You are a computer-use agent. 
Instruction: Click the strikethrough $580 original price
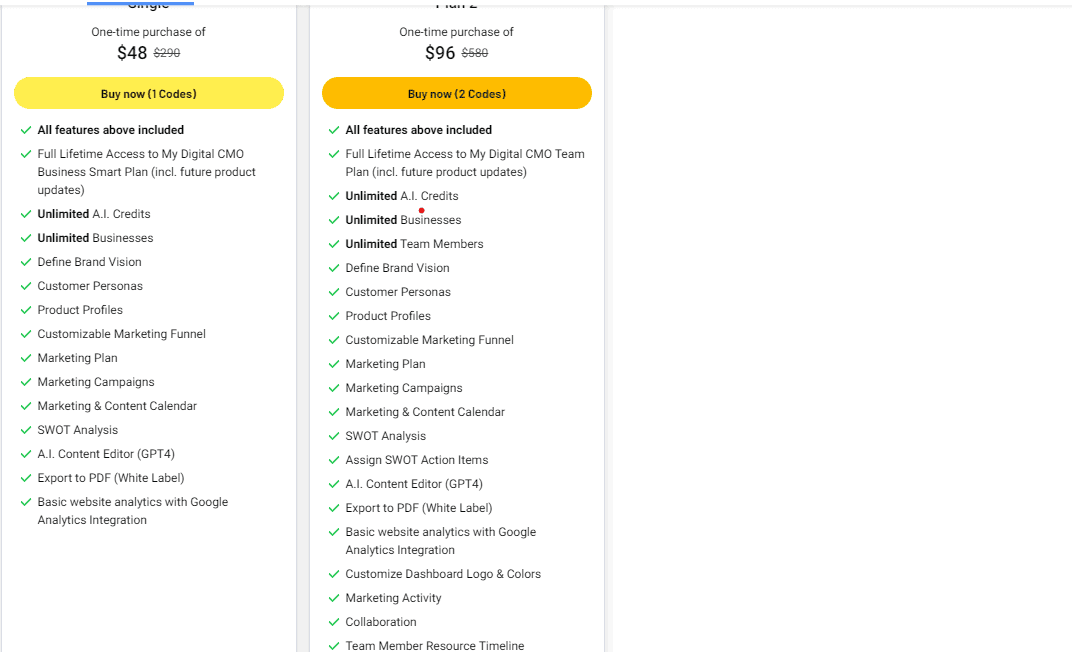474,53
